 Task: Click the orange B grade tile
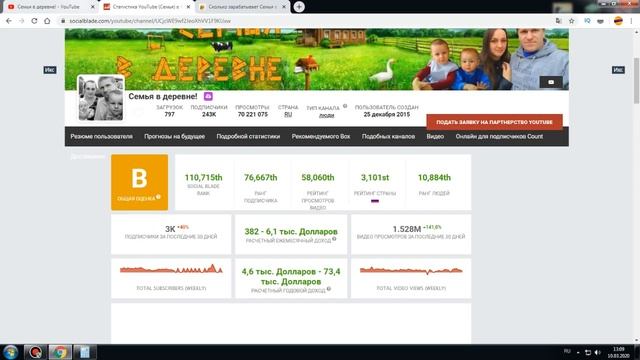pos(140,182)
